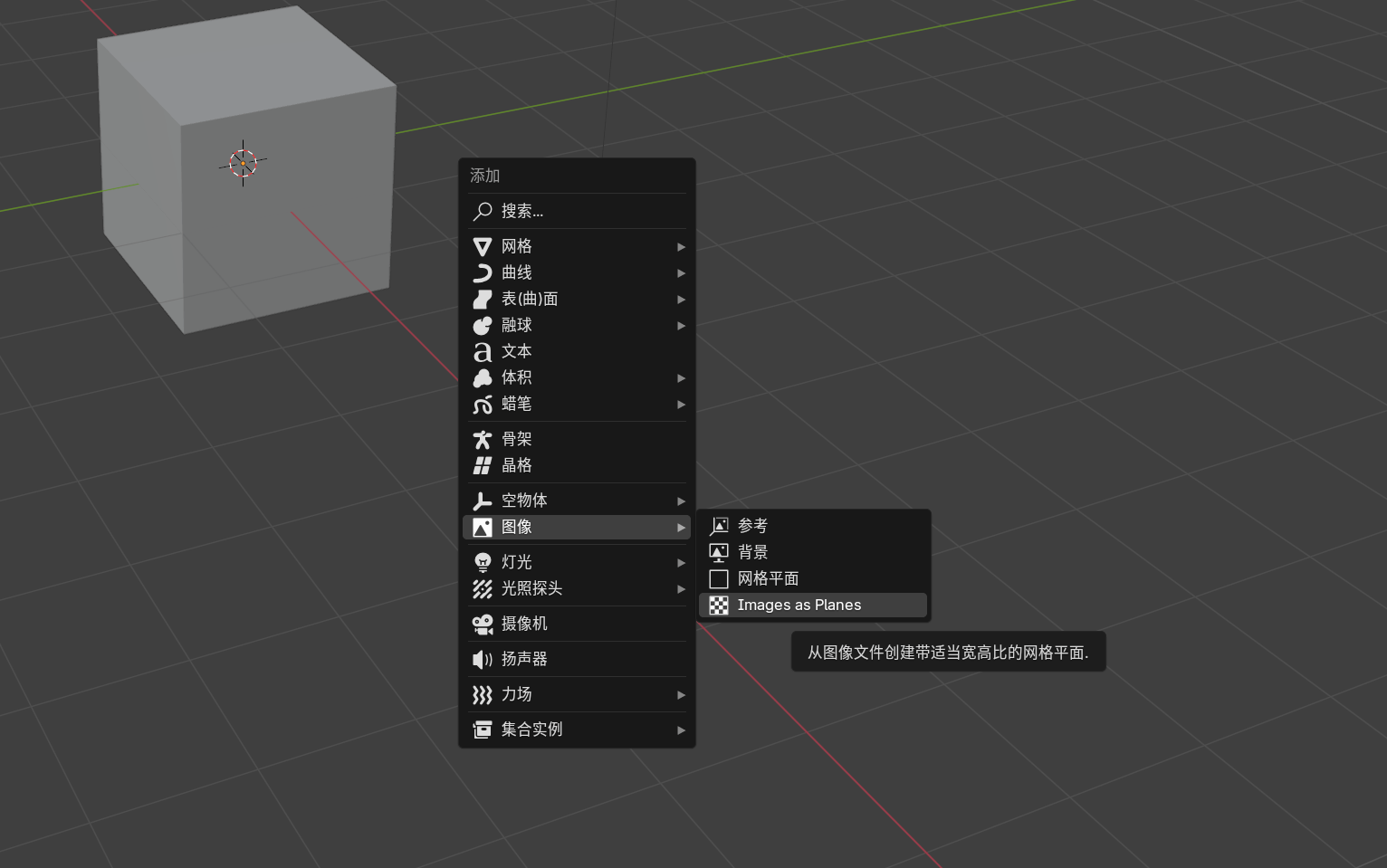Expand the 集合实例 submenu arrow
Image resolution: width=1387 pixels, height=868 pixels.
tap(681, 730)
